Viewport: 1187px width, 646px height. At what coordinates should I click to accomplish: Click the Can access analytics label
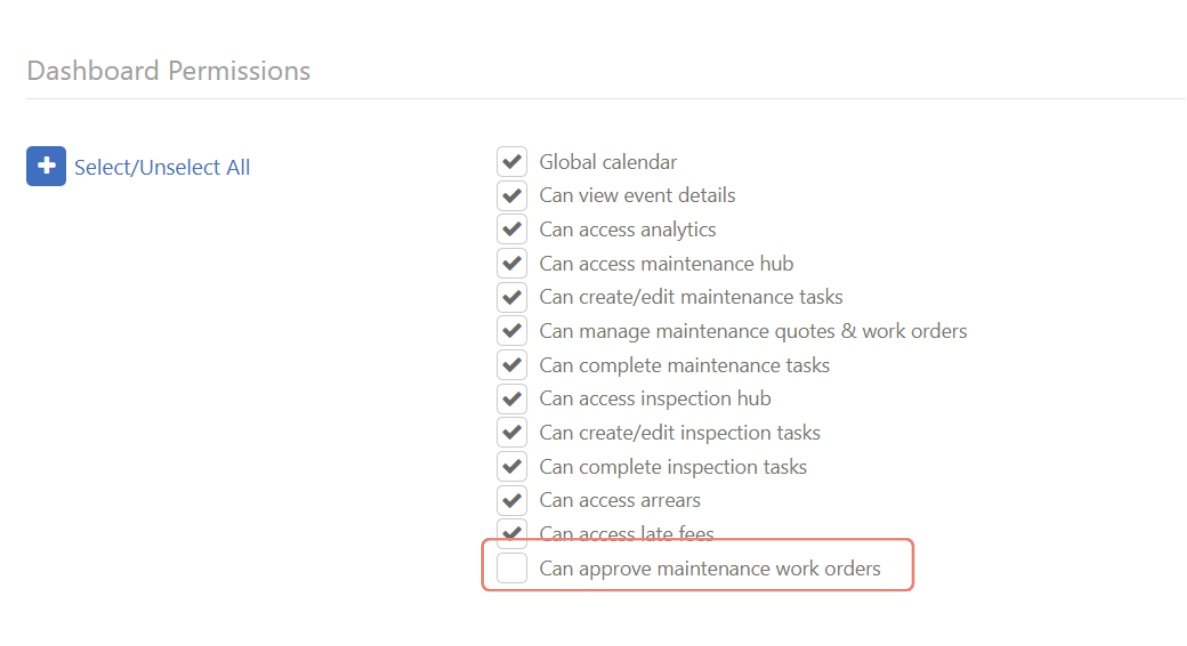(628, 229)
